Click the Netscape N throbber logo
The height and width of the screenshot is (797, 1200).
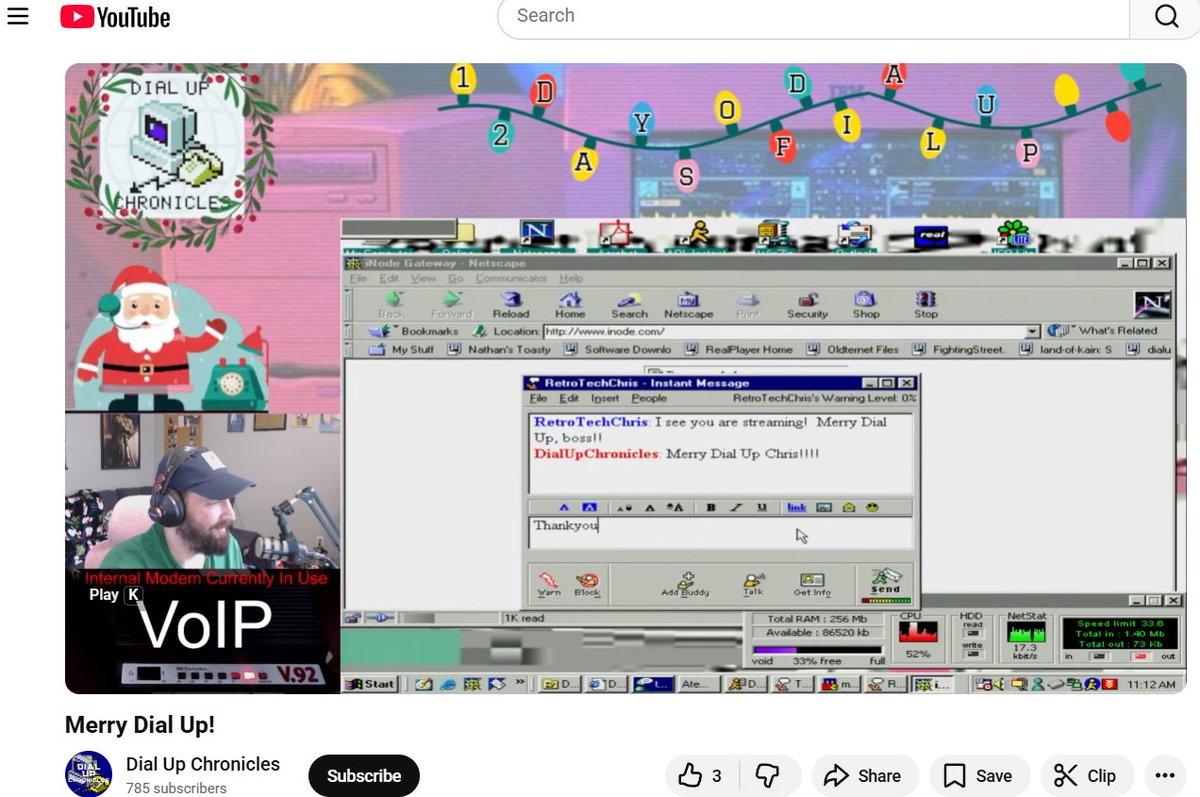[1152, 305]
